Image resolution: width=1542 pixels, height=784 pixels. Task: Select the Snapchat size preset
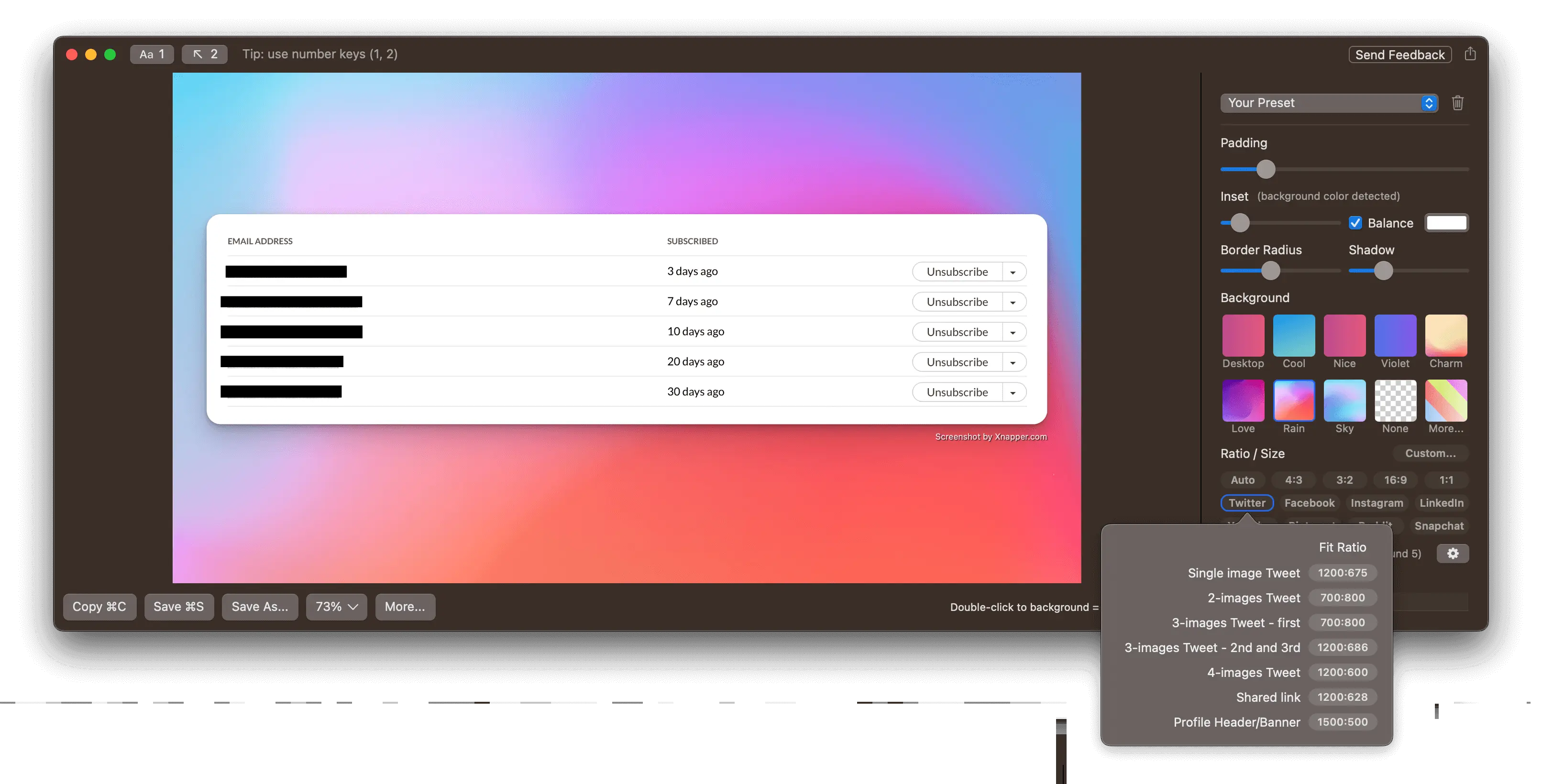(x=1439, y=526)
